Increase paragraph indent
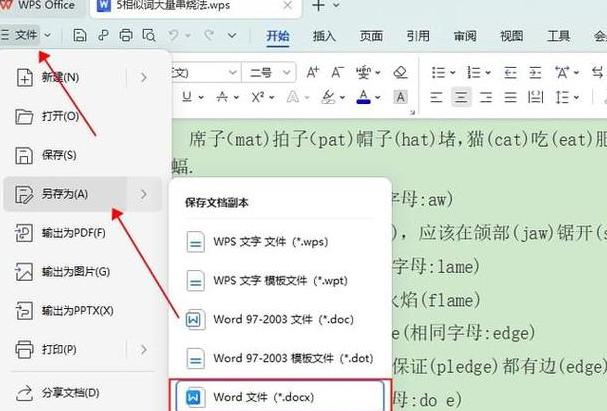607x411 pixels. (535, 72)
